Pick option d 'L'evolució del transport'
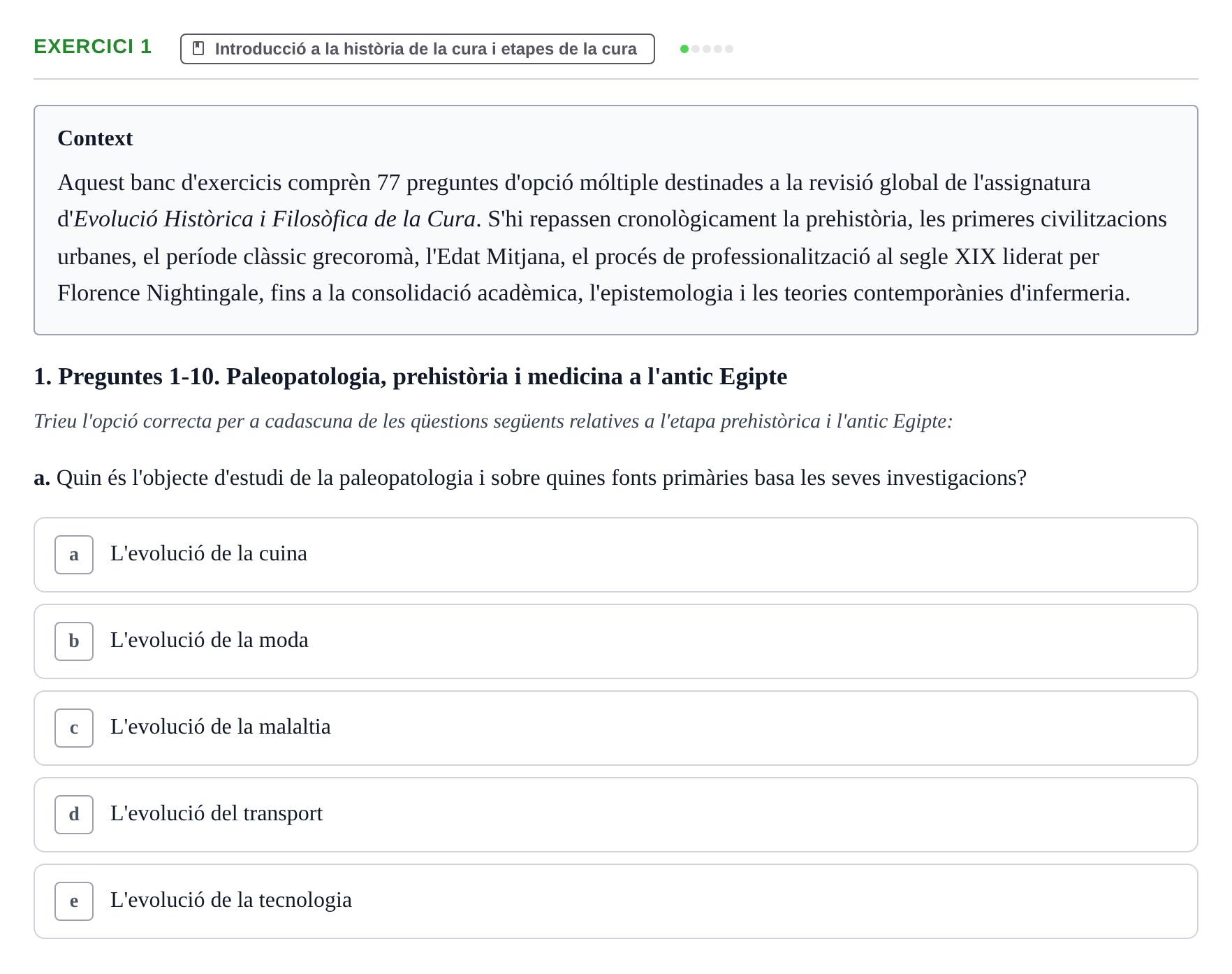The width and height of the screenshot is (1232, 974). coord(615,815)
